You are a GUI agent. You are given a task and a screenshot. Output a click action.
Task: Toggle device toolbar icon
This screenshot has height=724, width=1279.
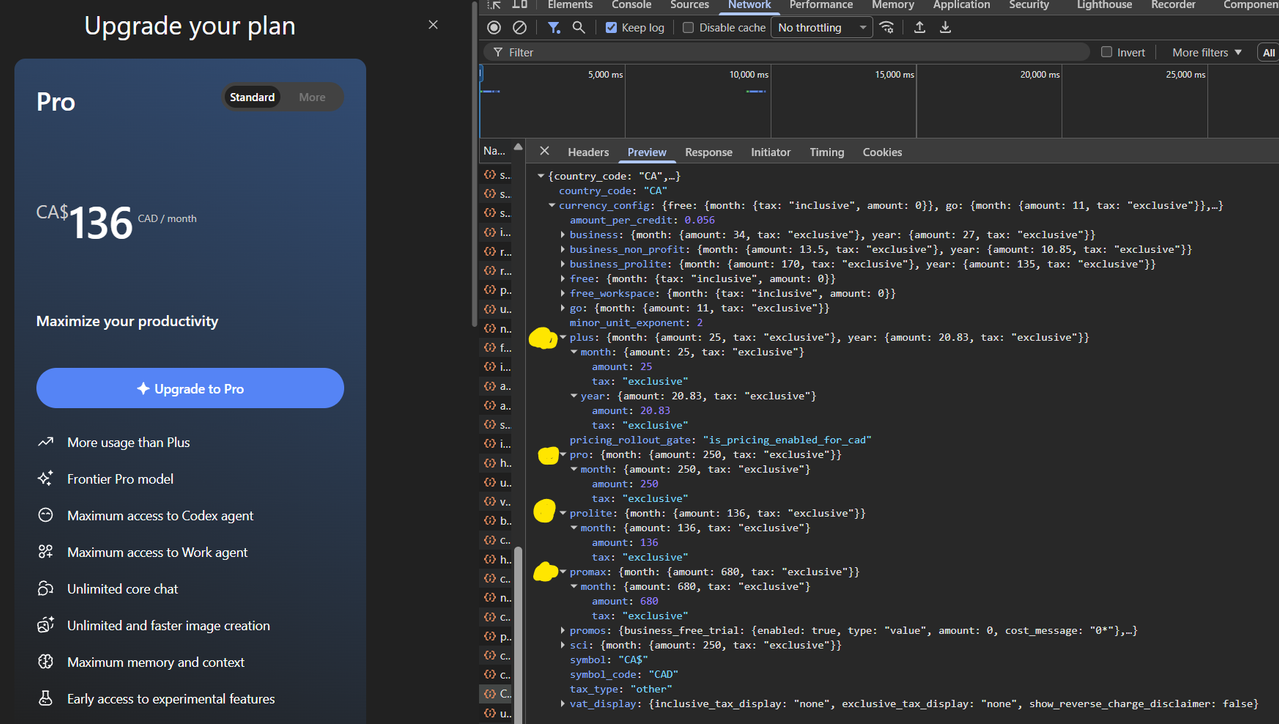pyautogui.click(x=520, y=5)
